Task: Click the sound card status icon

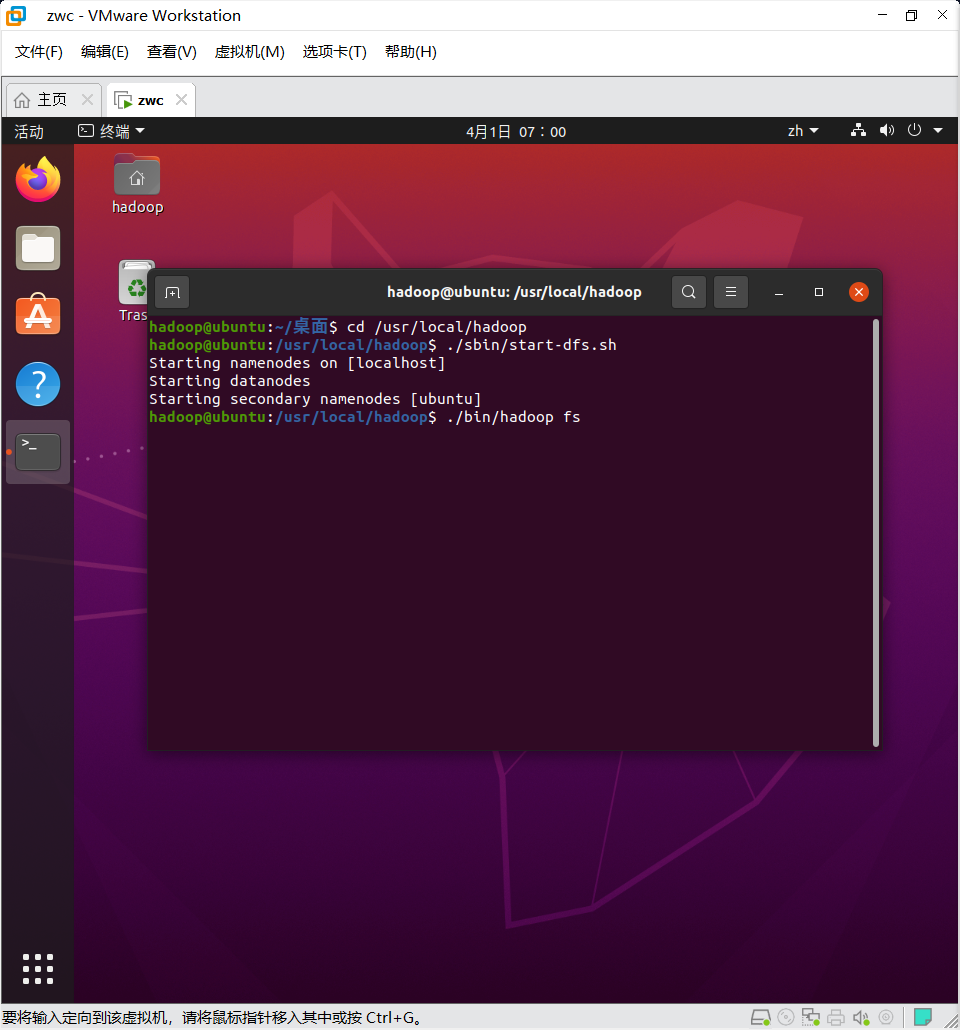Action: click(861, 1018)
